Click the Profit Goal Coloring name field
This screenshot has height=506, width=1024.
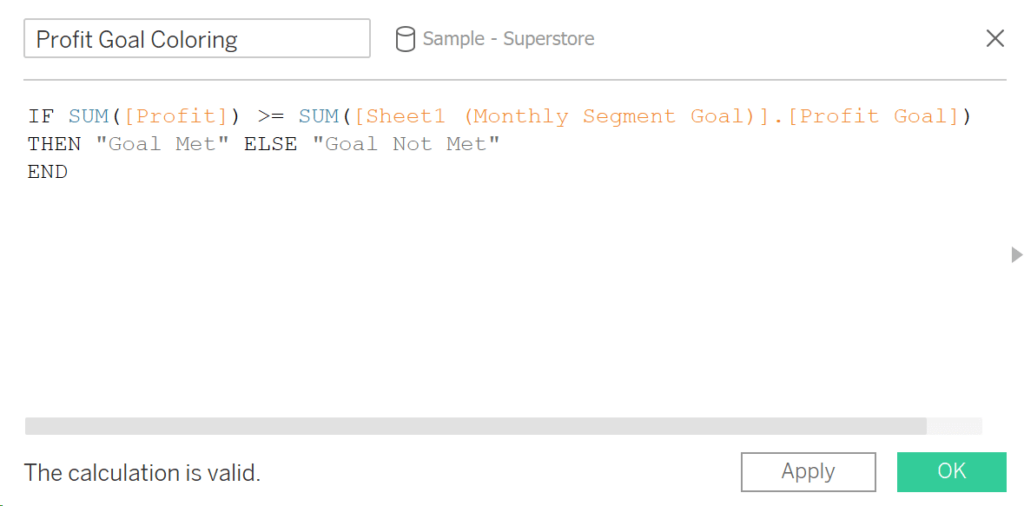click(197, 39)
